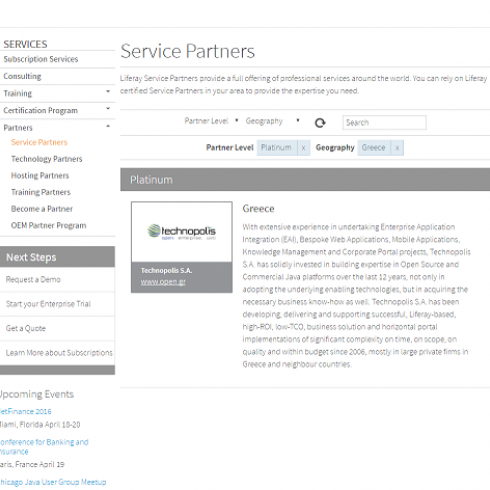
Task: Collapse the Partners section arrow
Action: tap(108, 126)
